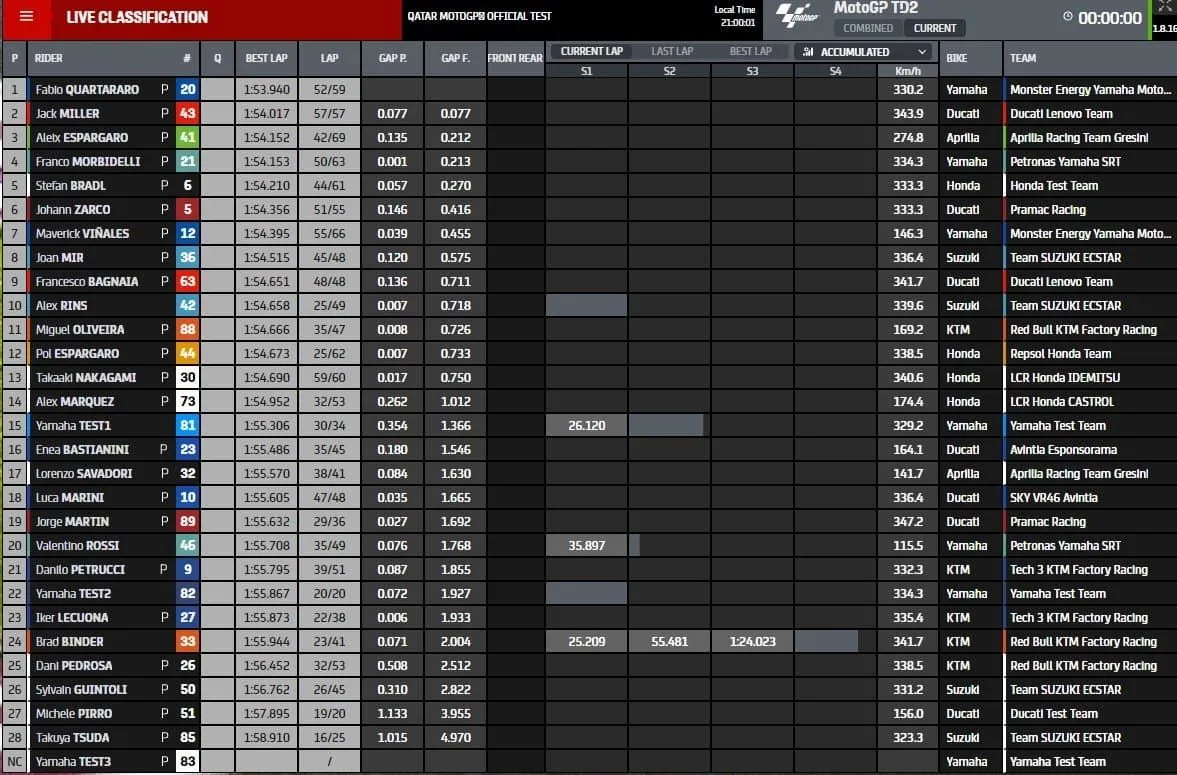Select rider Pol ESPARGARO
This screenshot has height=775, width=1177.
tap(77, 354)
